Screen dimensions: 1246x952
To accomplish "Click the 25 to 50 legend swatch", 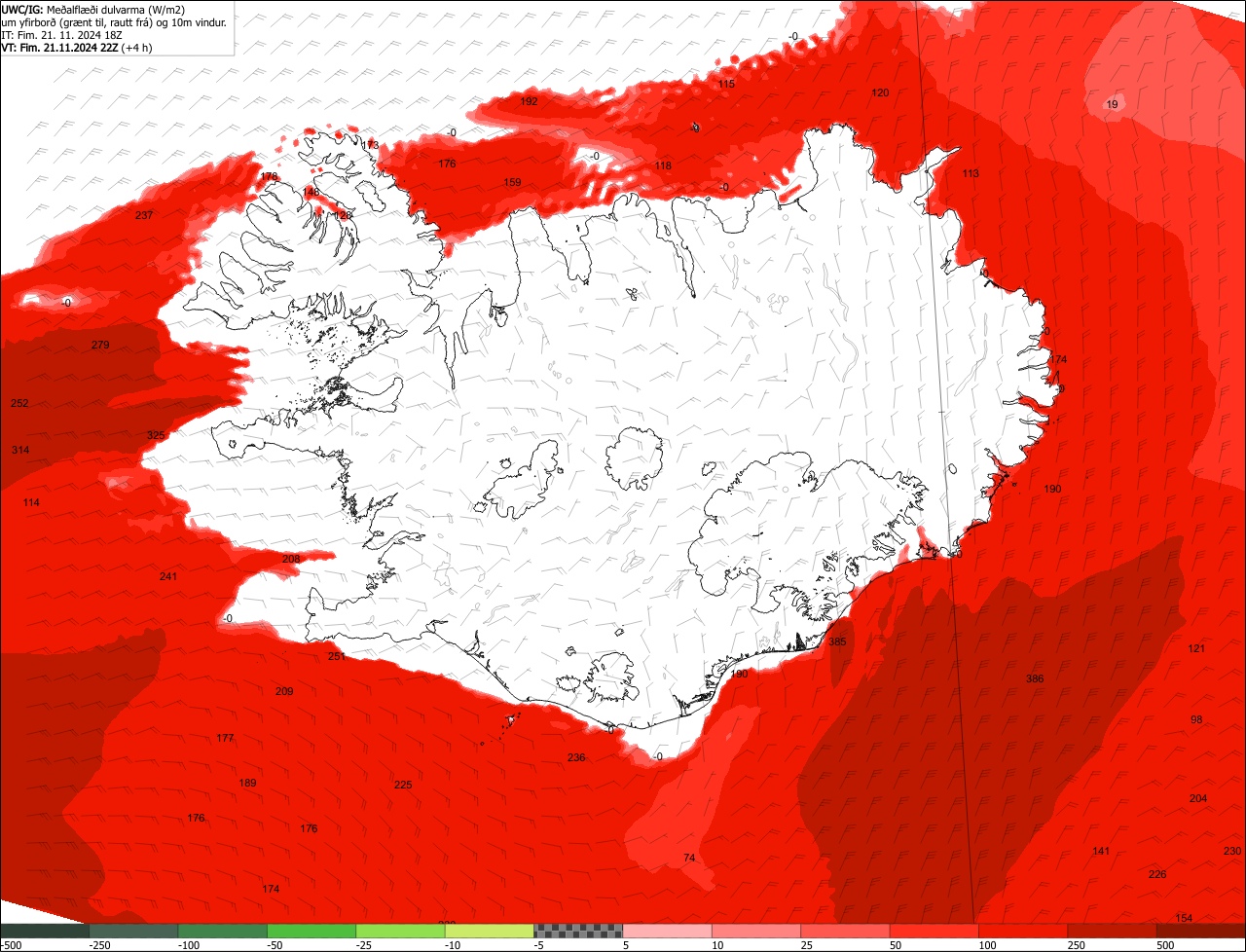I will [x=845, y=931].
